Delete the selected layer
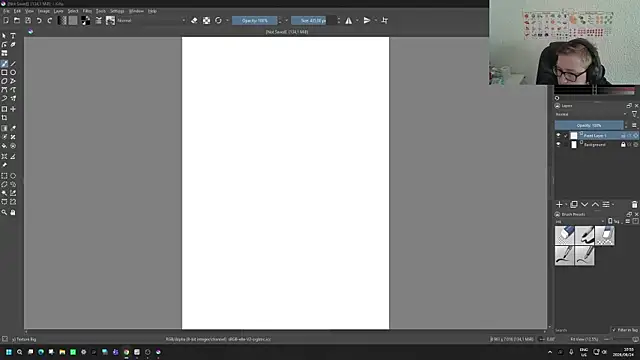This screenshot has height=360, width=640. 634,204
